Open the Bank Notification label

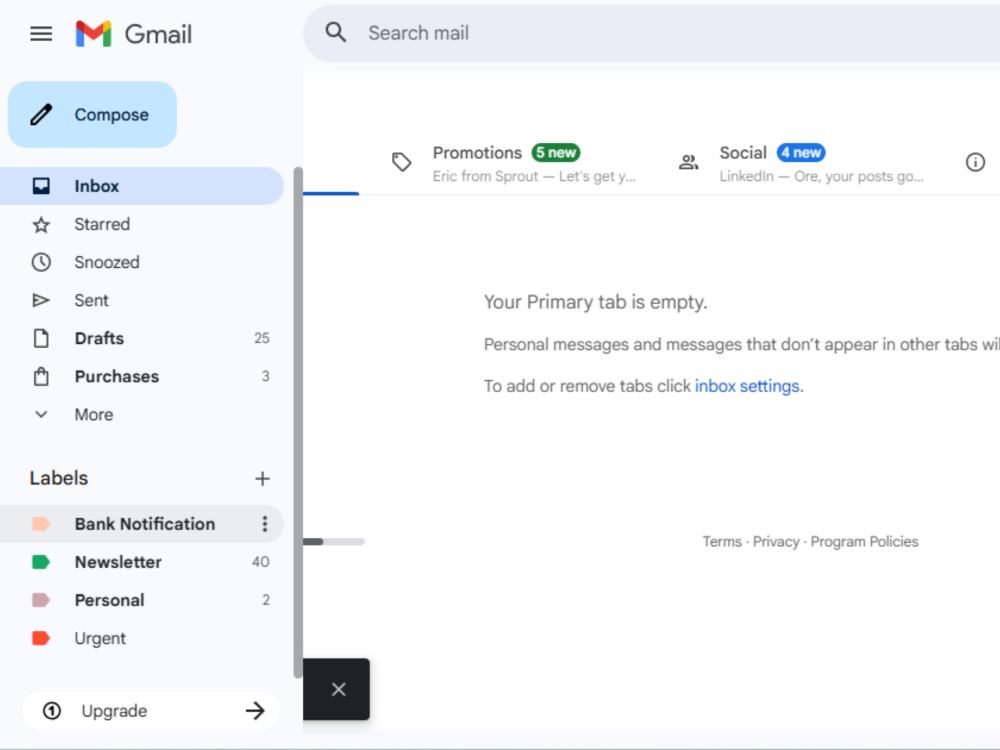142,524
